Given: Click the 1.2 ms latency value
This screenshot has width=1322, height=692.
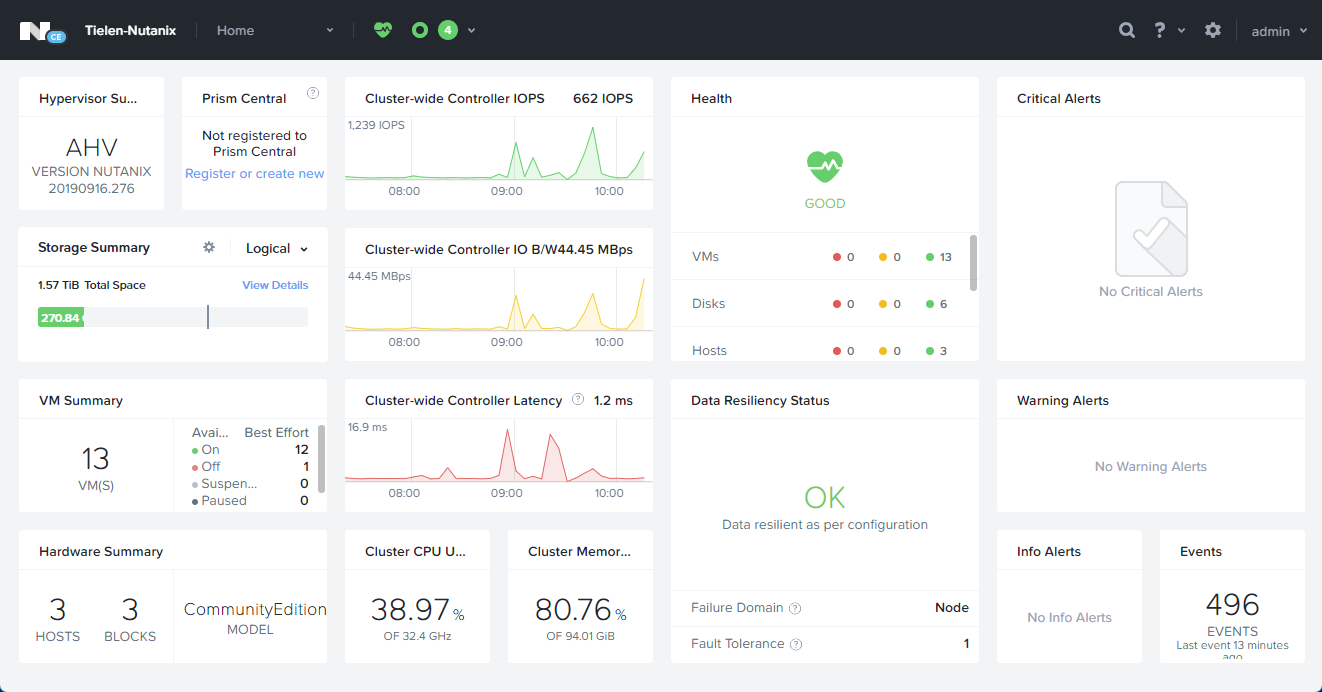Looking at the screenshot, I should click(613, 400).
